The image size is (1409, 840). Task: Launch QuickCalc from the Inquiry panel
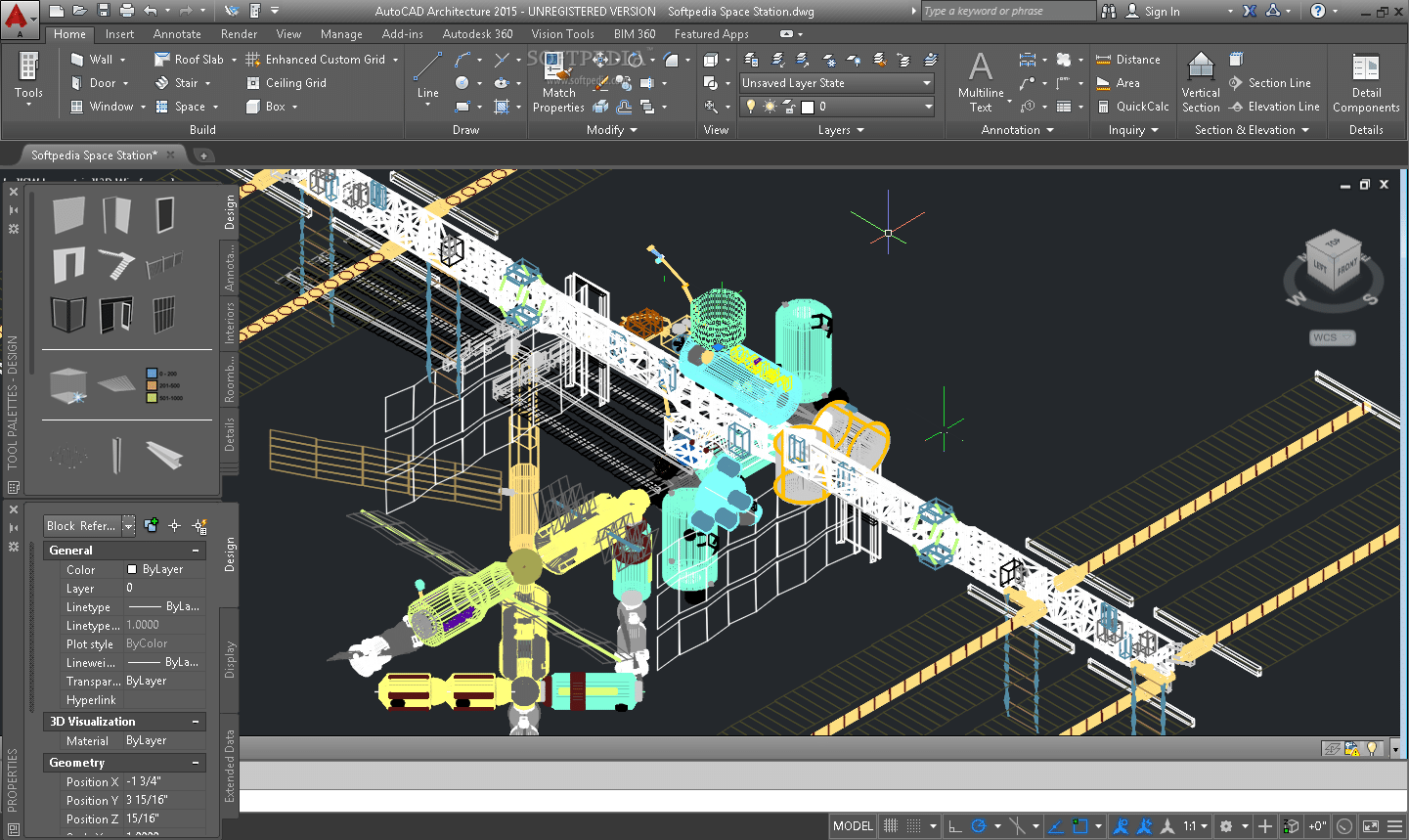tap(1132, 107)
